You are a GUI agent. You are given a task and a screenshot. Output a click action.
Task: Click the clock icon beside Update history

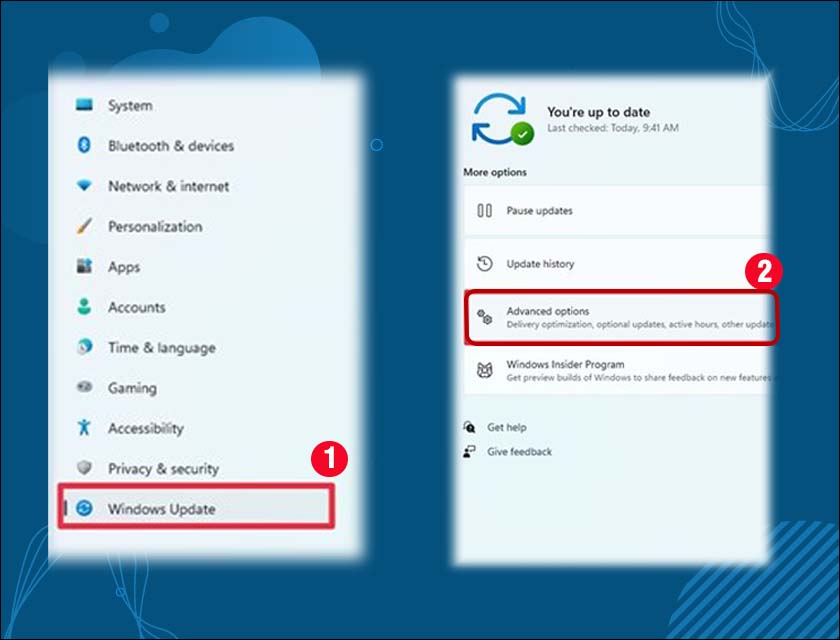[485, 263]
